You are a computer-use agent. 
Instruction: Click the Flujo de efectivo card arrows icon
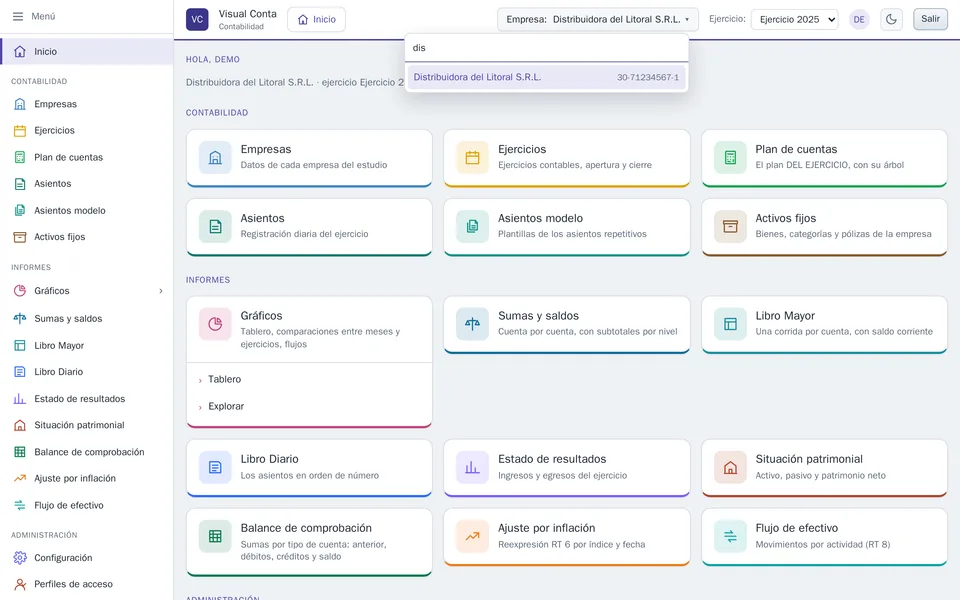[730, 536]
